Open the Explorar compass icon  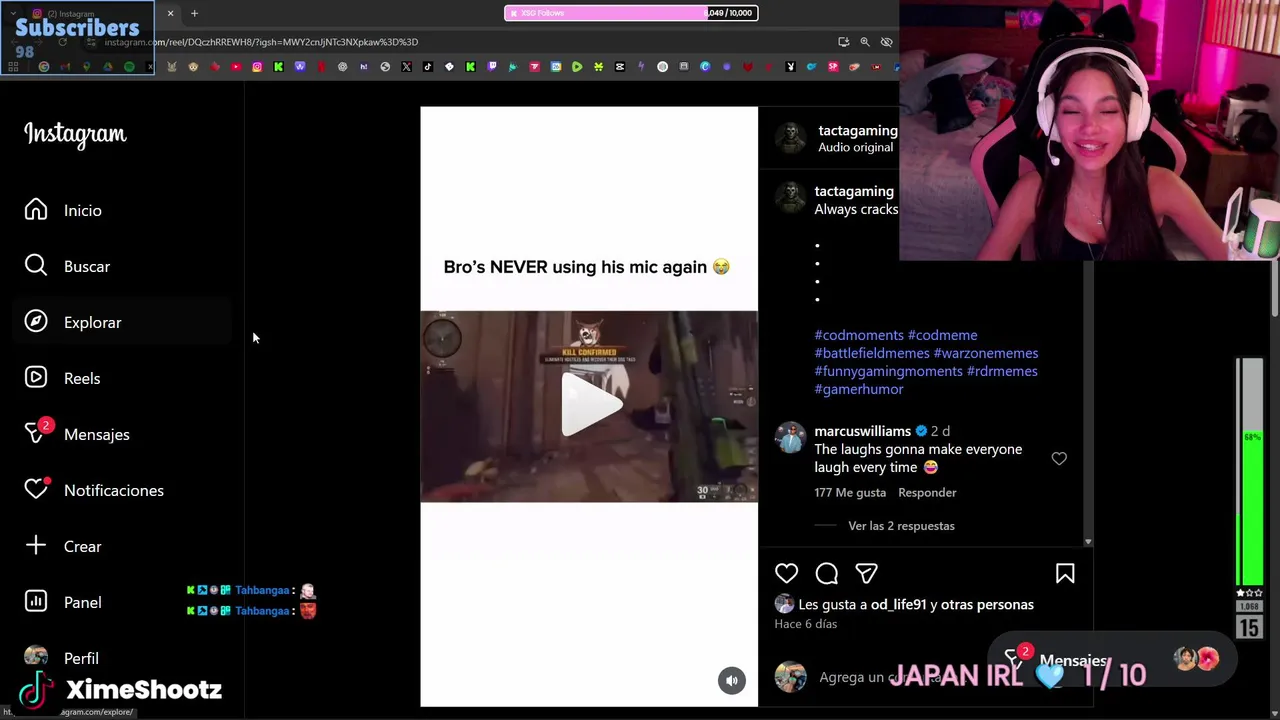pos(36,322)
